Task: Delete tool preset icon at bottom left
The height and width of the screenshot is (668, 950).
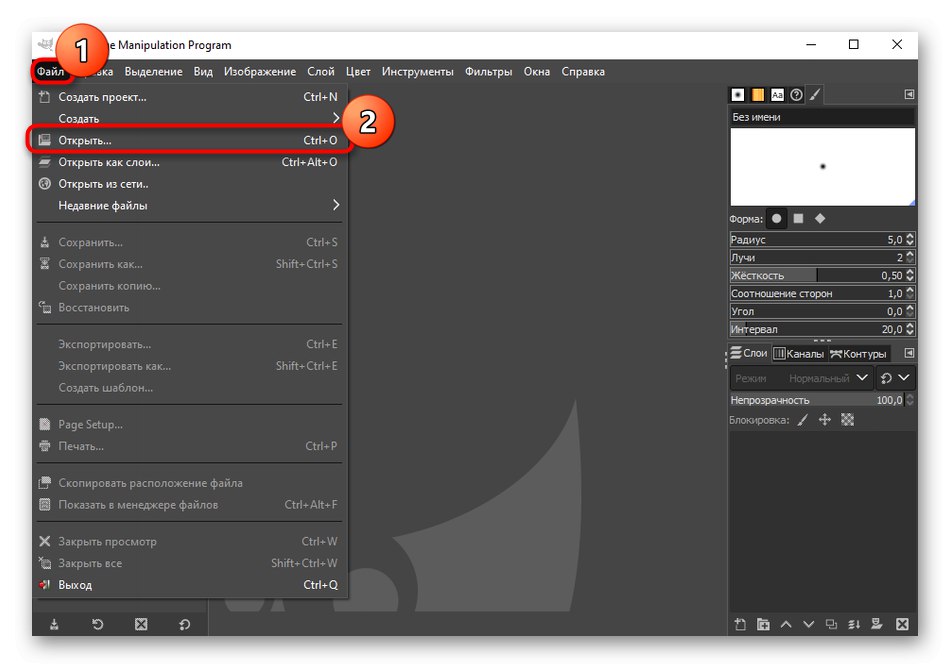Action: (x=141, y=624)
